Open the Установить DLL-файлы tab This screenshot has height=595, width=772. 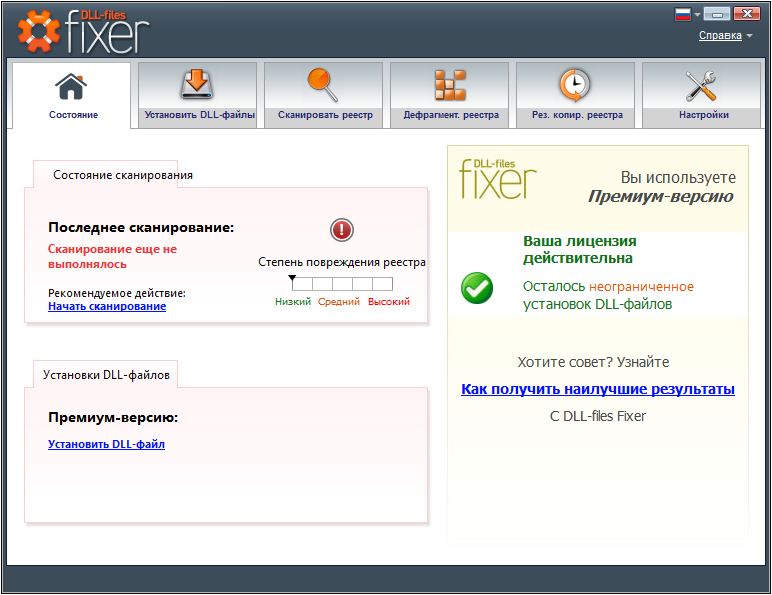198,96
